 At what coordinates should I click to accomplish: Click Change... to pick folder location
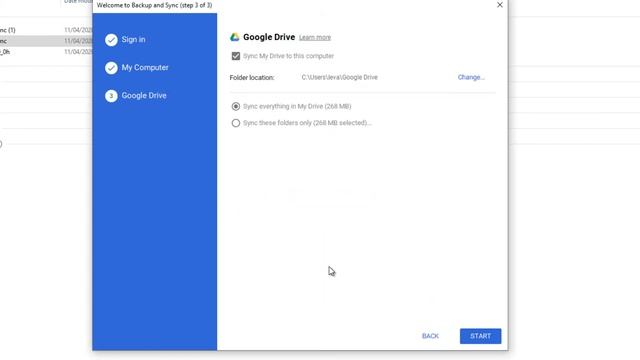tap(471, 77)
